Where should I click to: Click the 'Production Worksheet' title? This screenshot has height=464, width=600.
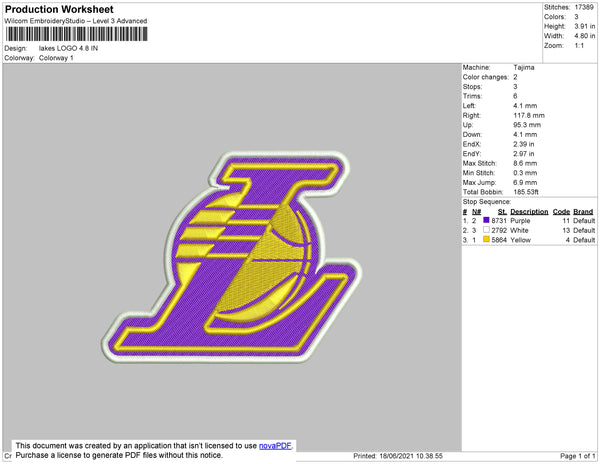pyautogui.click(x=59, y=9)
